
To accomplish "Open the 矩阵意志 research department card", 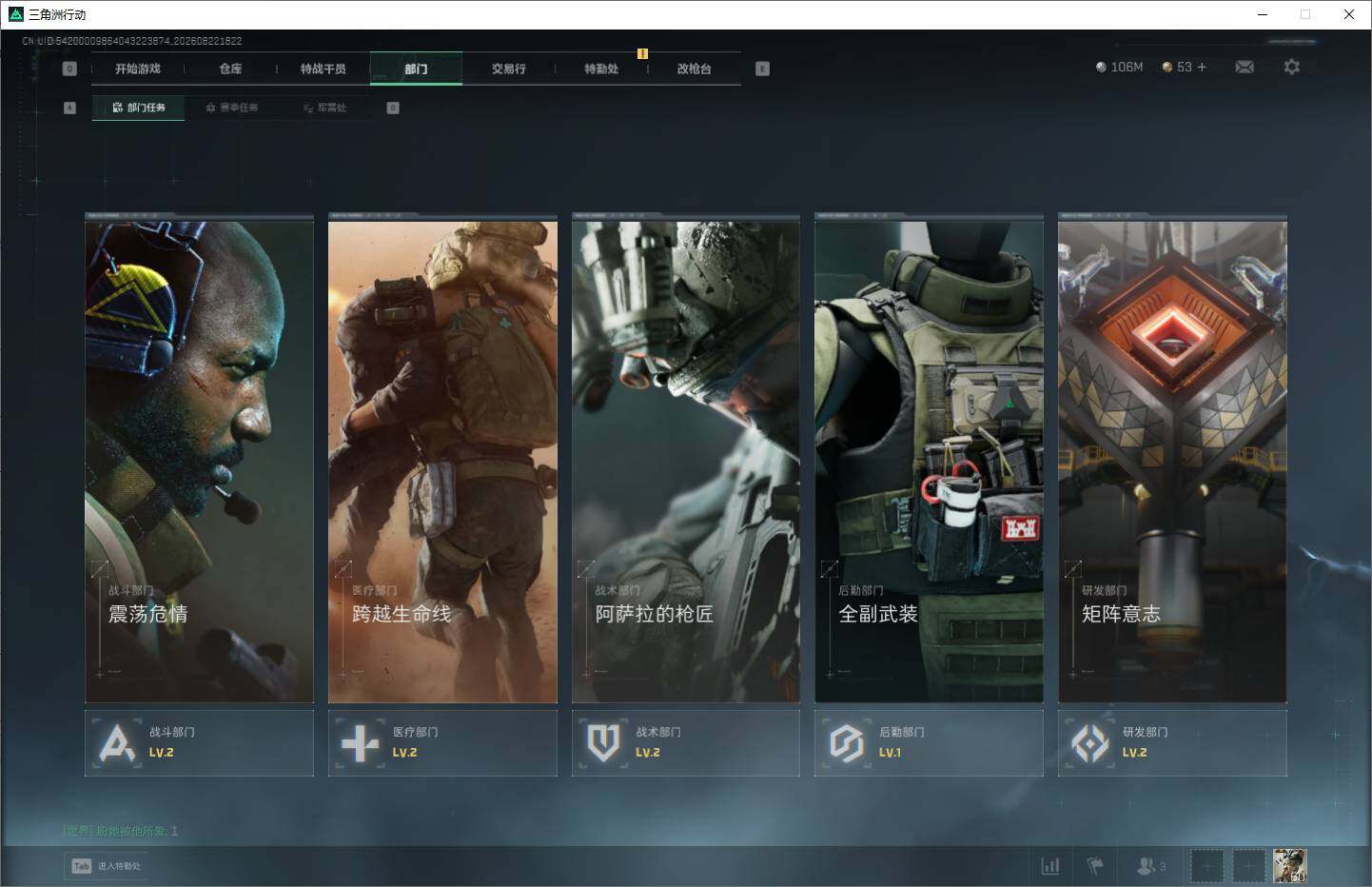I will (x=1172, y=458).
